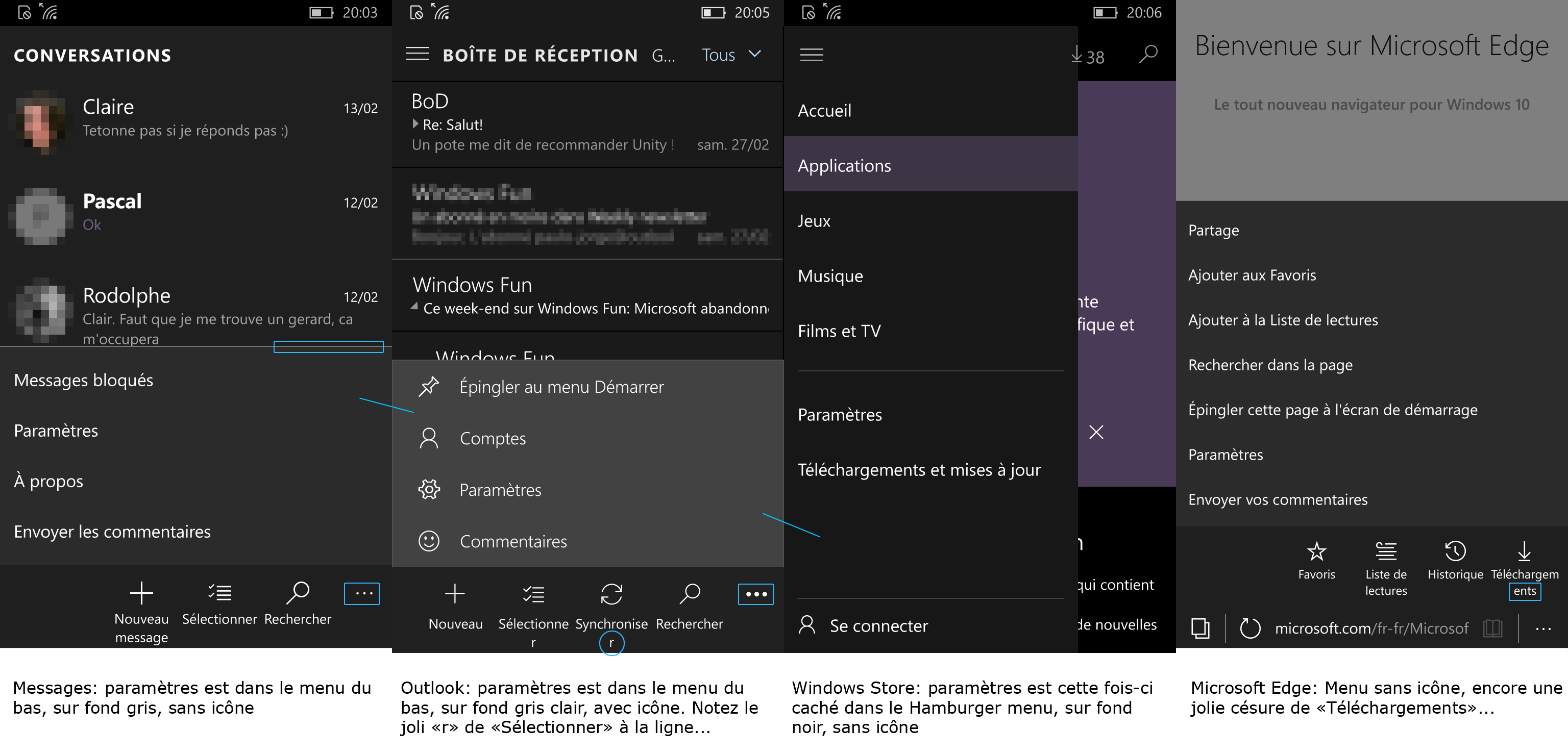Collapse the Windows Fun conversation thread
Image resolution: width=1568 pixels, height=755 pixels.
point(414,307)
